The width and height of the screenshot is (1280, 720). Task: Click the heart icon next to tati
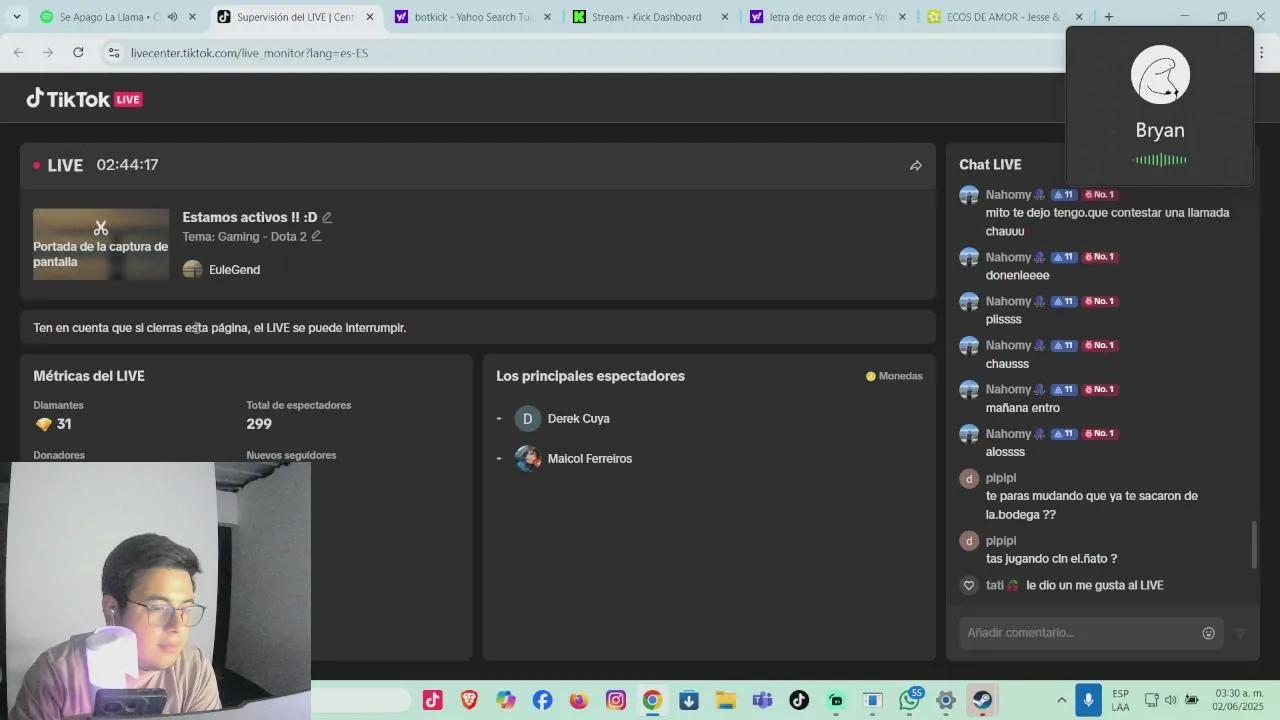(x=968, y=585)
